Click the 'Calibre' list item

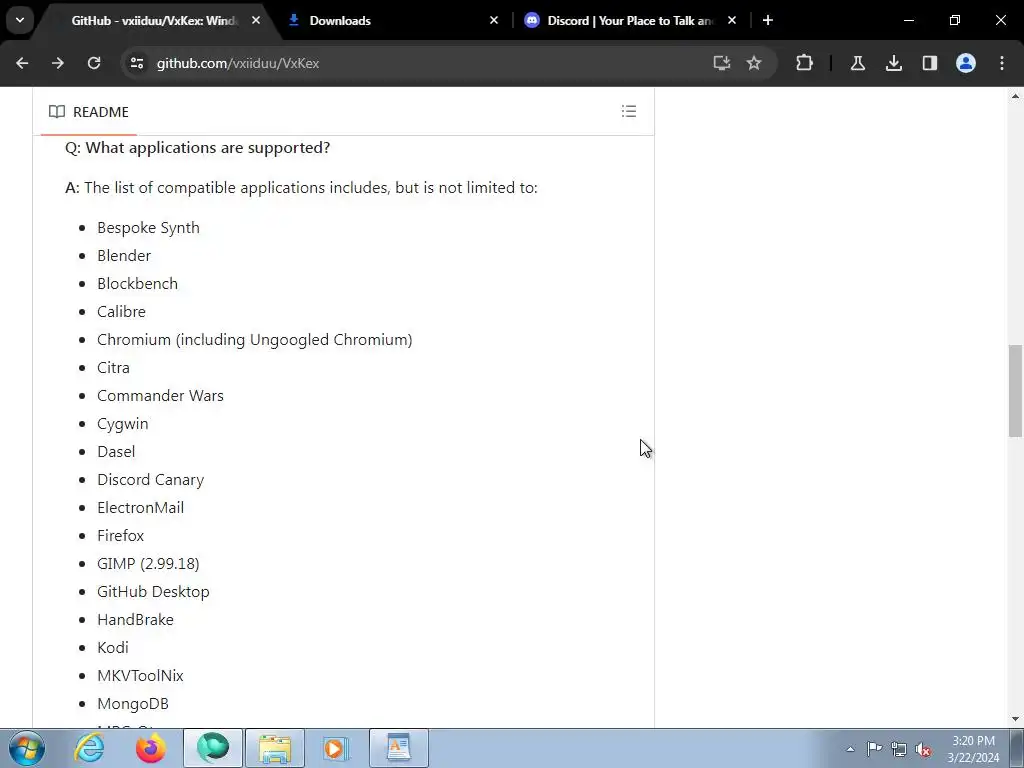pos(121,312)
